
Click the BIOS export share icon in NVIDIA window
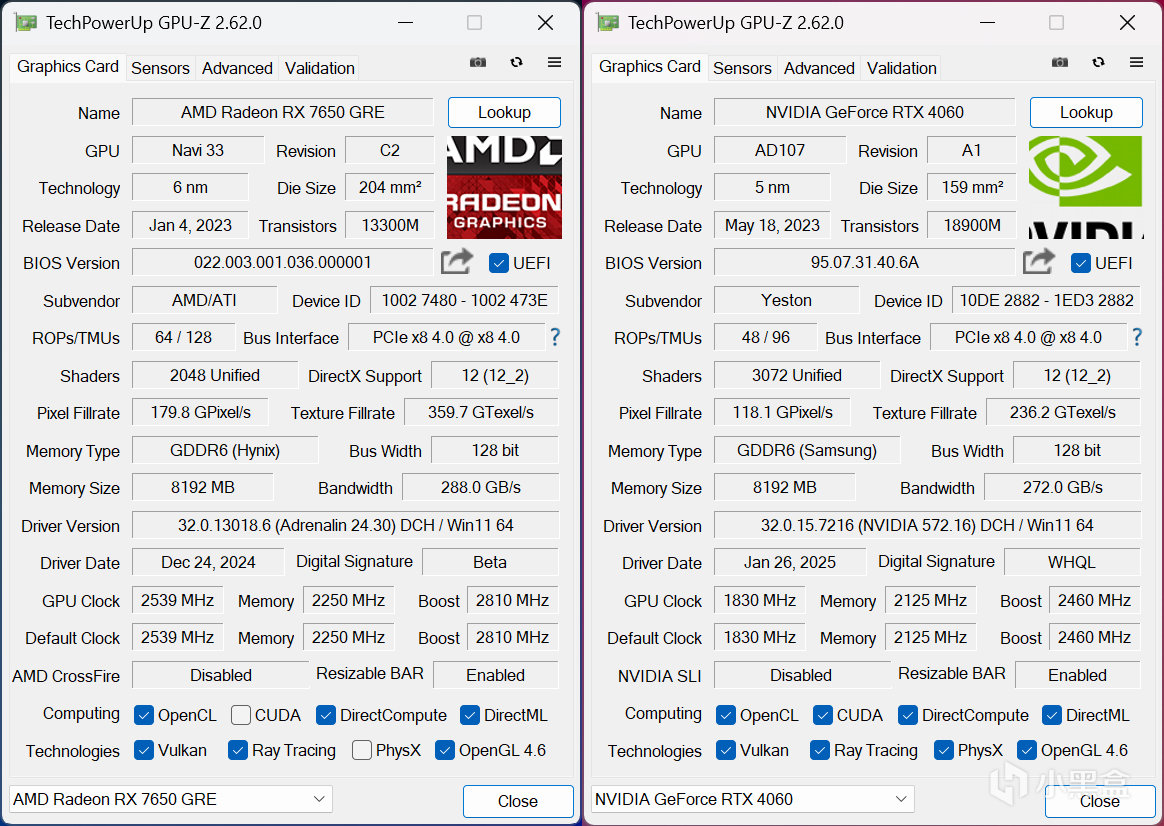tap(1039, 261)
